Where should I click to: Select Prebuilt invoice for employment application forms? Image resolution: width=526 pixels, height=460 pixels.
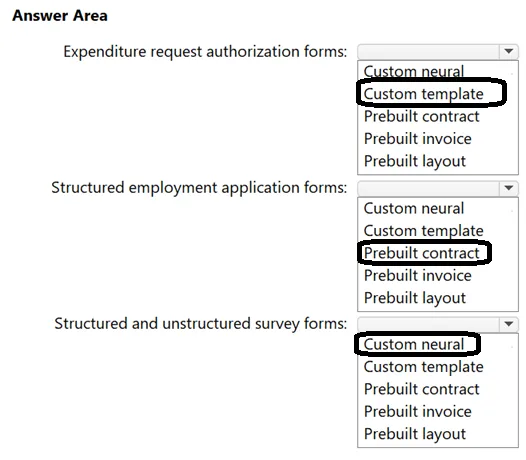pos(418,275)
